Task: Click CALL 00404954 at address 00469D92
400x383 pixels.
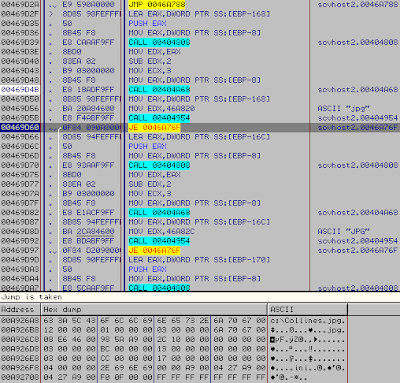Action: tap(159, 241)
